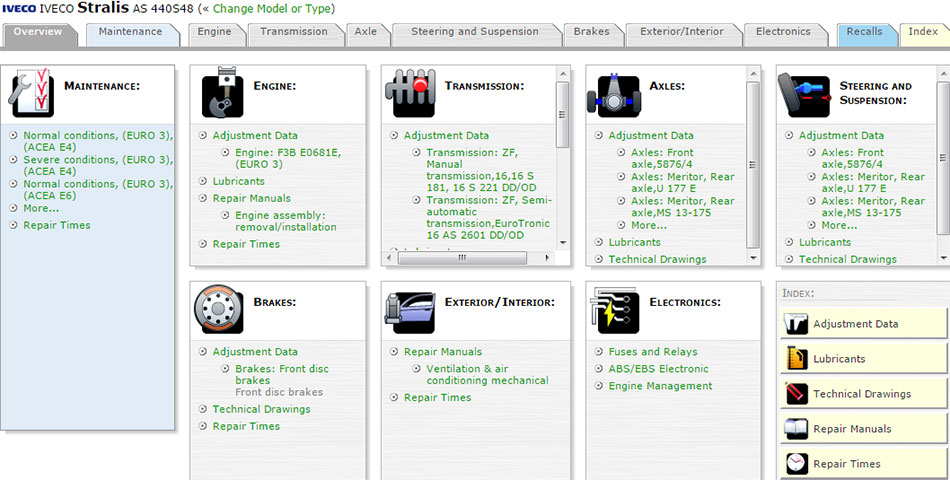
Task: Click the Steering and Suspension icon
Action: pyautogui.click(x=804, y=95)
